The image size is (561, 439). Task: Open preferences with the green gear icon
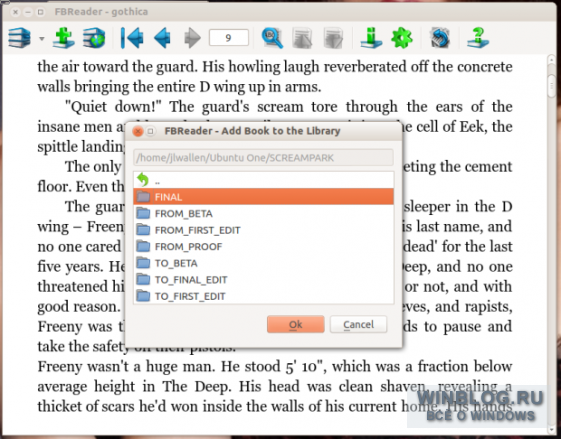402,38
